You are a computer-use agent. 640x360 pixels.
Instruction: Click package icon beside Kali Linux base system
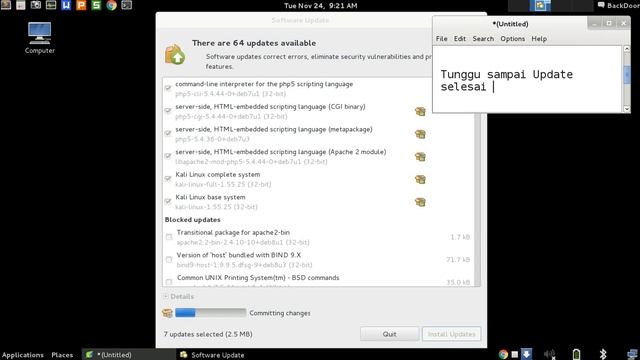tap(420, 202)
